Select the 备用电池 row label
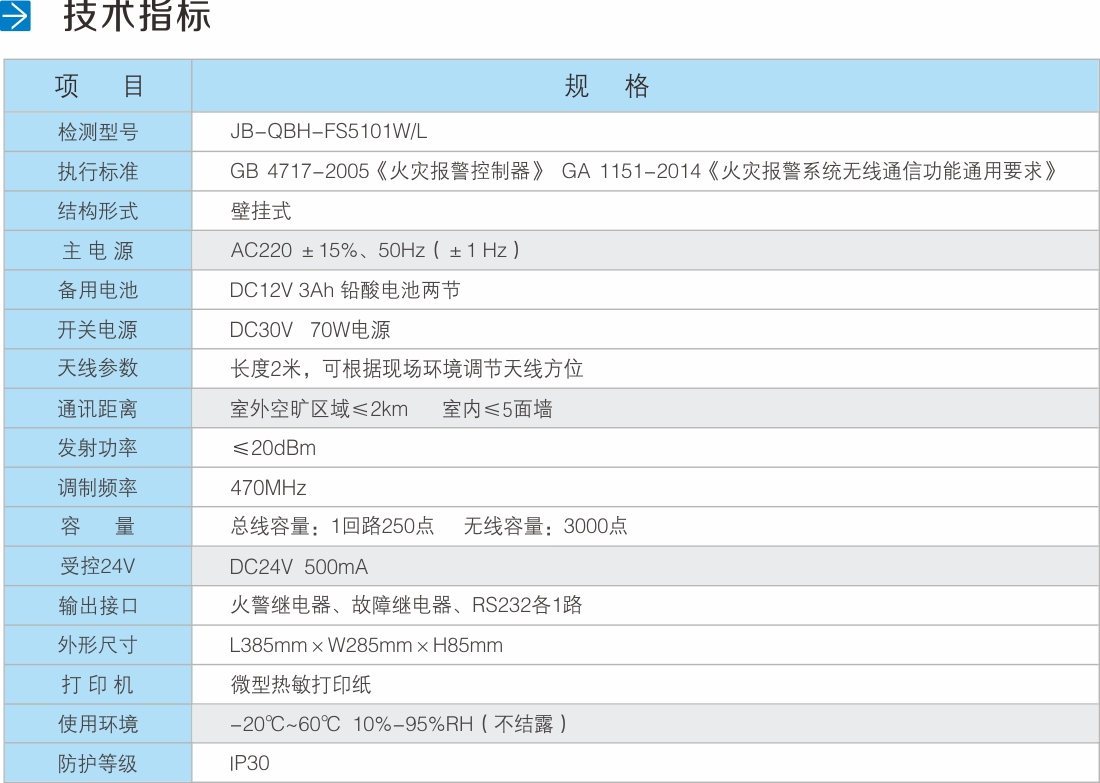 point(97,290)
